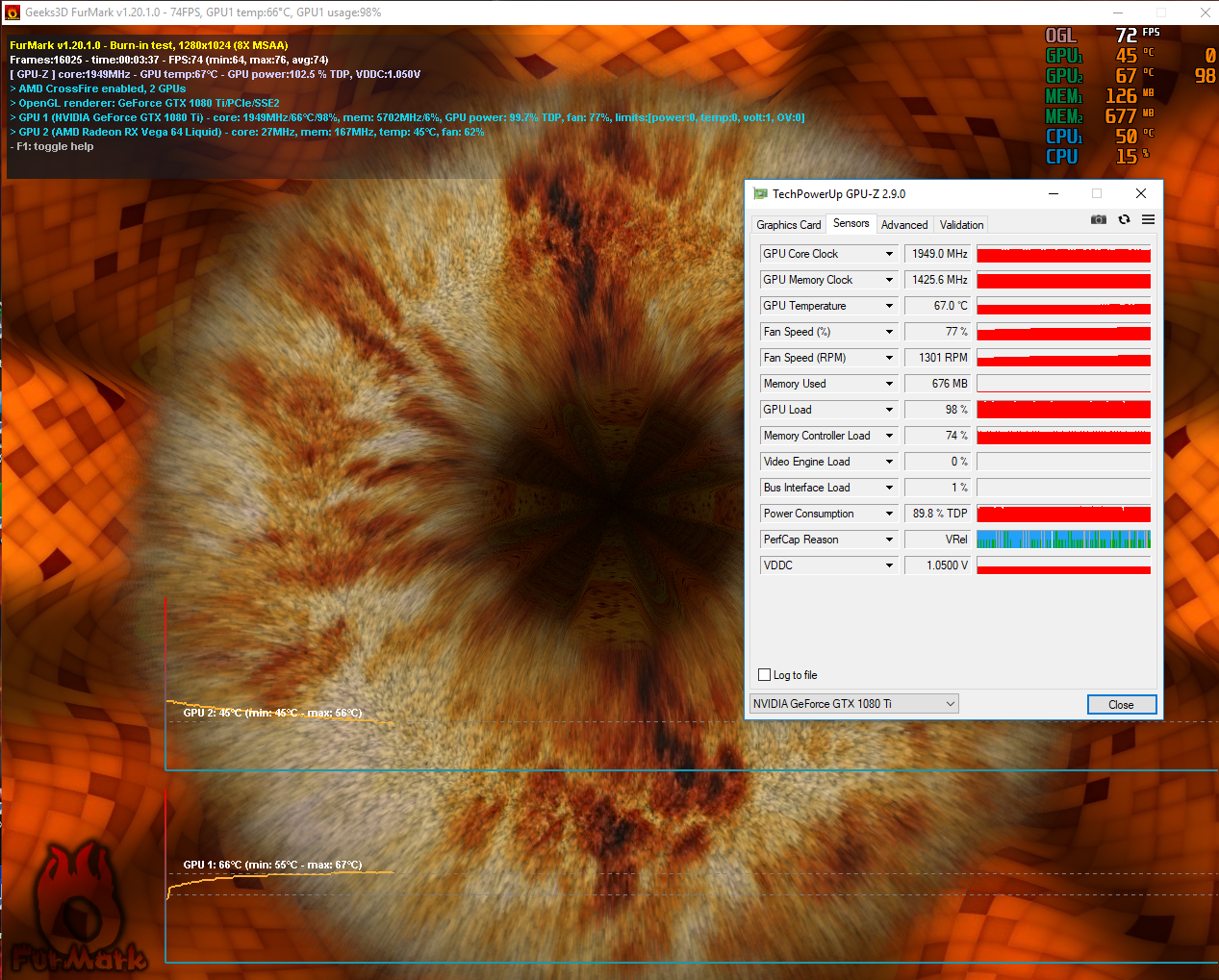
Task: Open the Fan Speed (RPM) dropdown
Action: click(x=889, y=358)
